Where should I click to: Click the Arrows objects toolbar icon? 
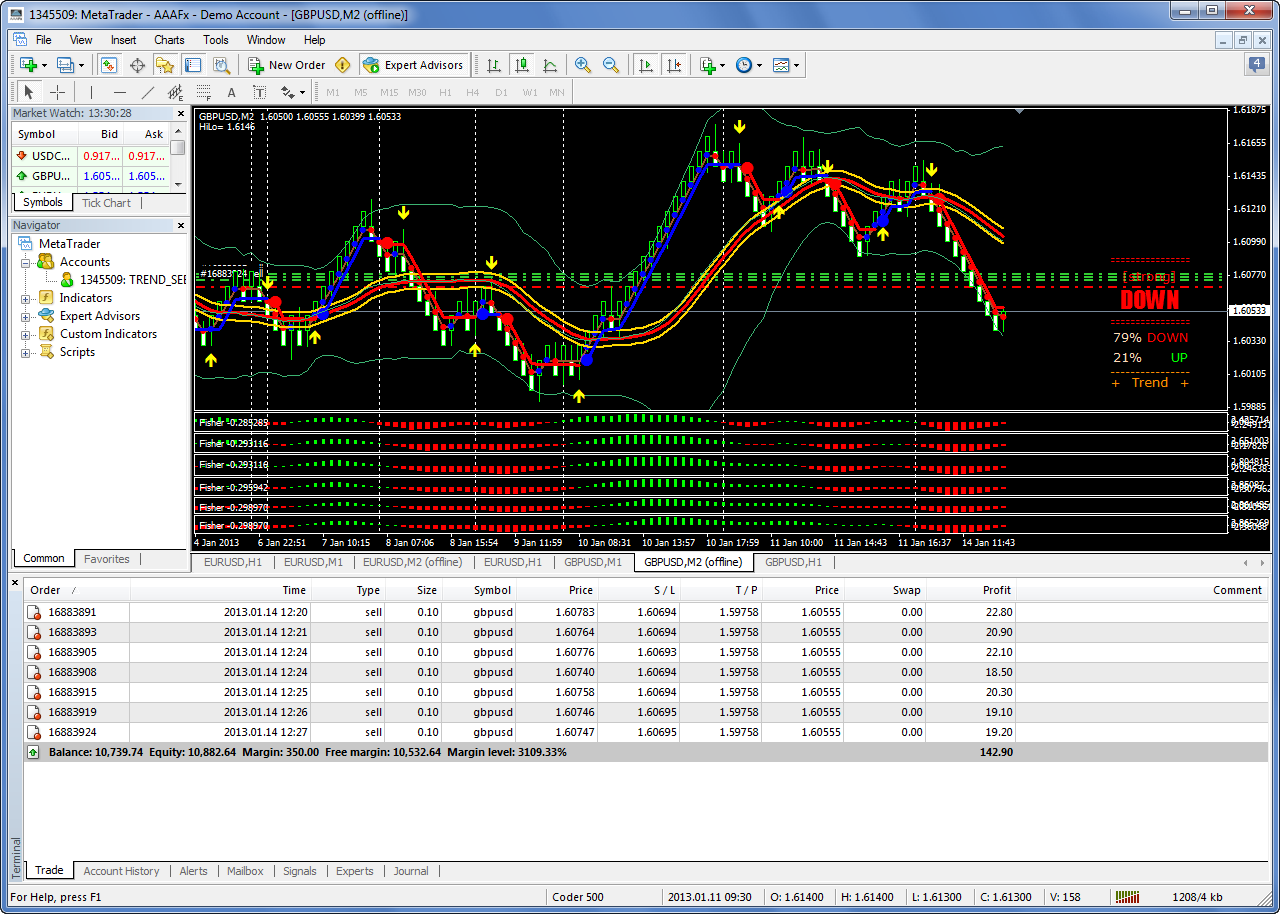tap(288, 92)
